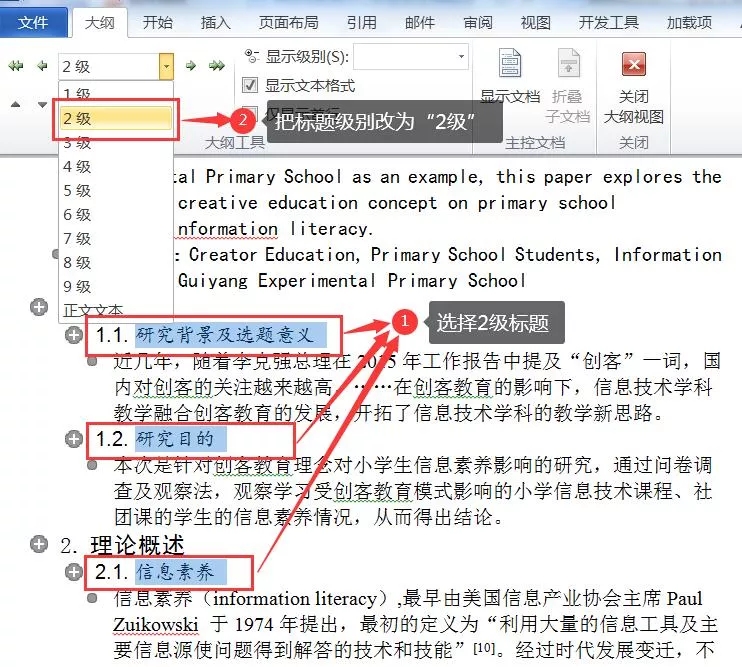Click the Show Document icon
Image resolution: width=742 pixels, height=667 pixels.
[x=510, y=62]
